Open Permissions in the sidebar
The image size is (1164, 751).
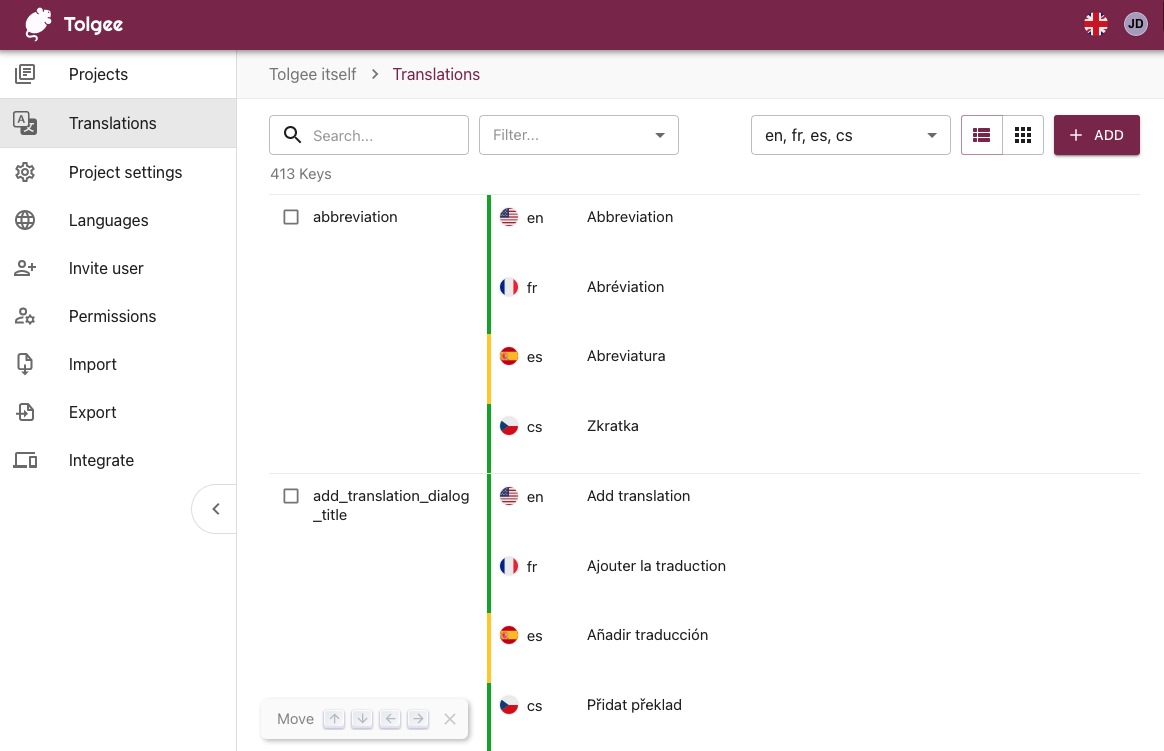coord(118,316)
